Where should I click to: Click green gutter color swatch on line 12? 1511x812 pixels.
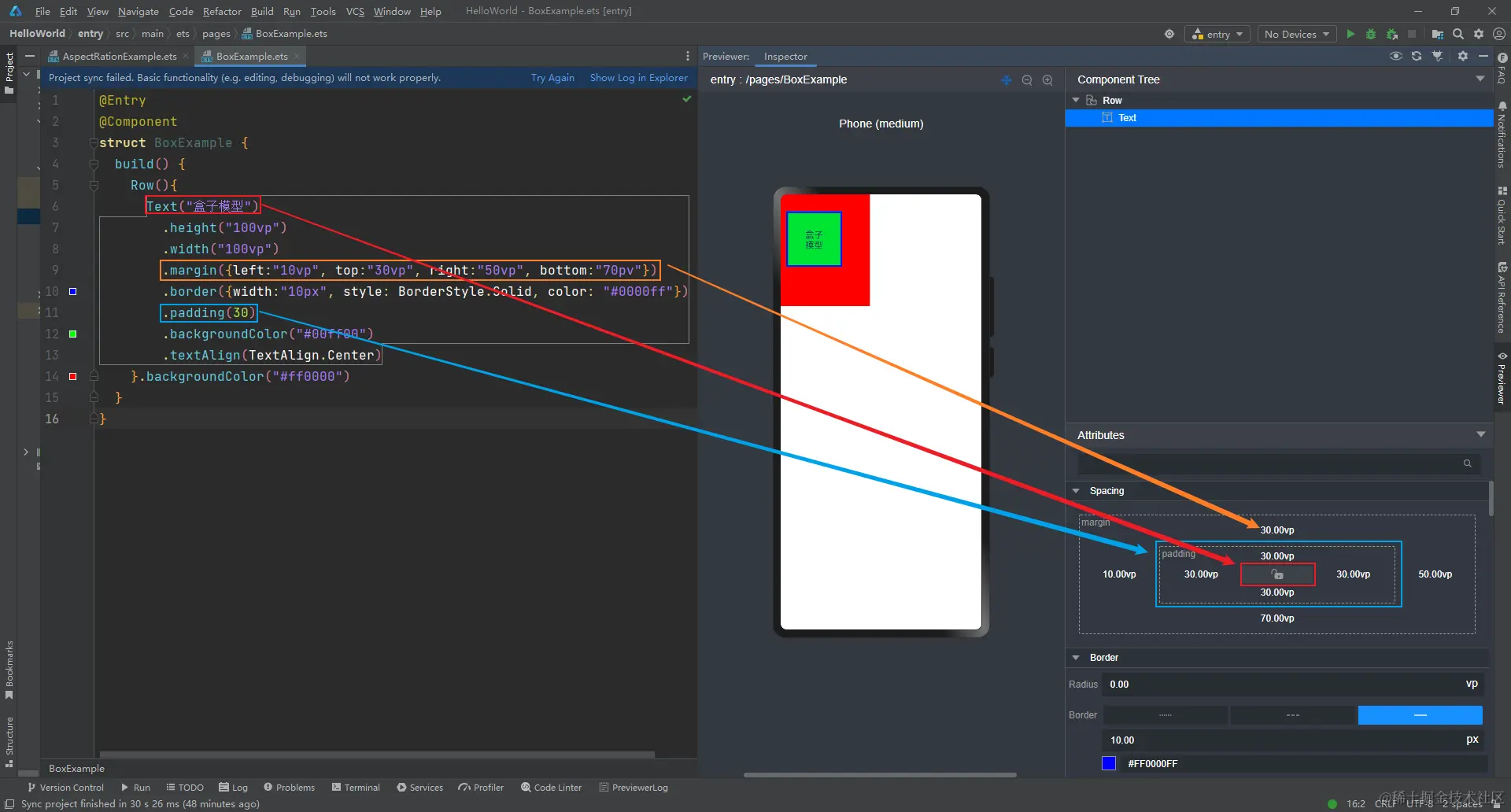72,334
